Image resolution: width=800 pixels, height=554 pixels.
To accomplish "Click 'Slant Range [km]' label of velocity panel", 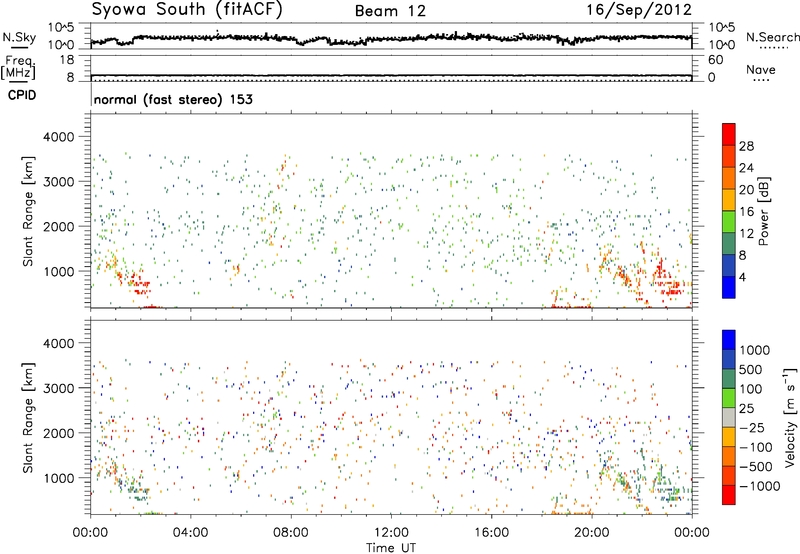I will click(x=28, y=418).
